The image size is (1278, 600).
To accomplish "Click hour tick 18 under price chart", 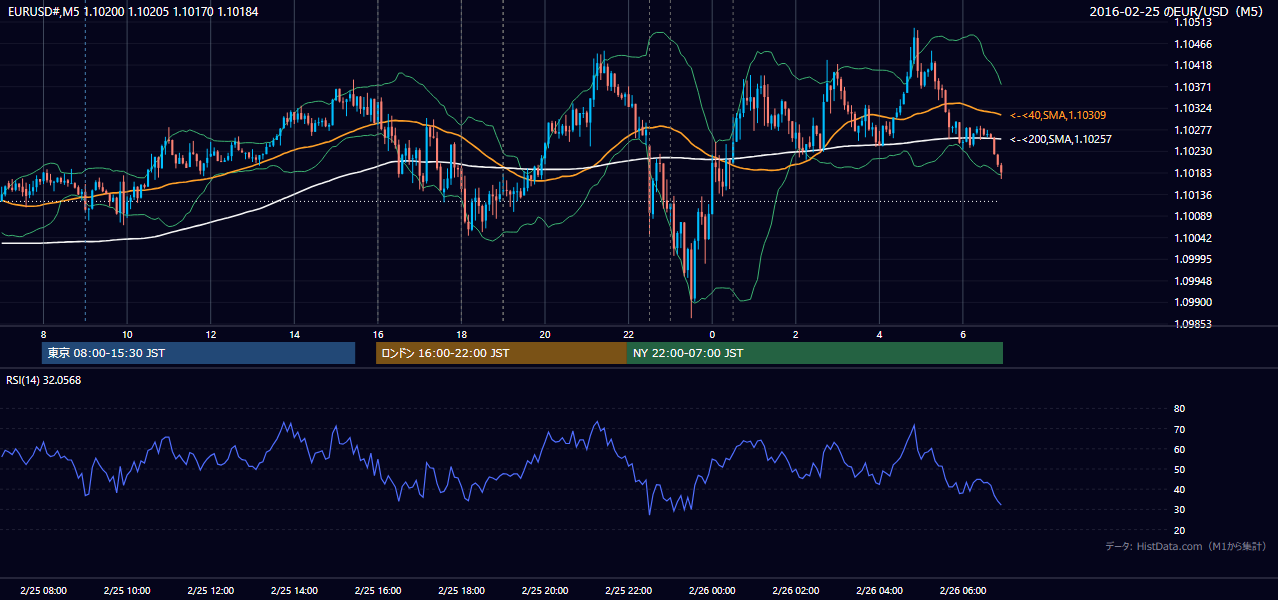I will (x=461, y=334).
